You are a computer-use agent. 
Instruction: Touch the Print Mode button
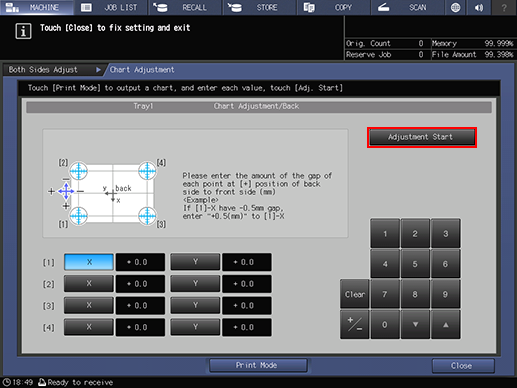pos(258,365)
